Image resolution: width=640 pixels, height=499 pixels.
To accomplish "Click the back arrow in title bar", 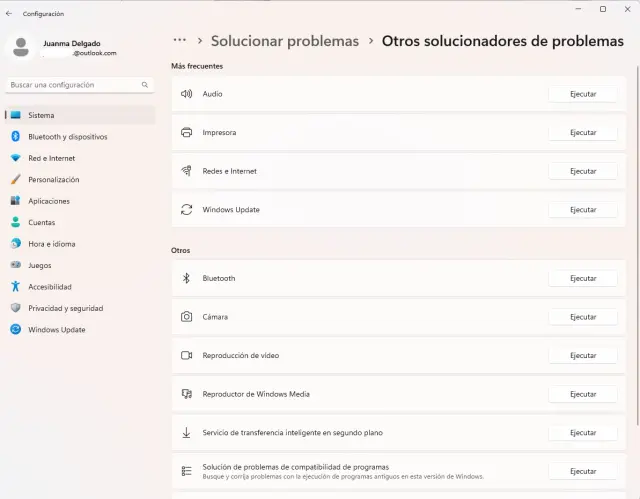I will (9, 14).
